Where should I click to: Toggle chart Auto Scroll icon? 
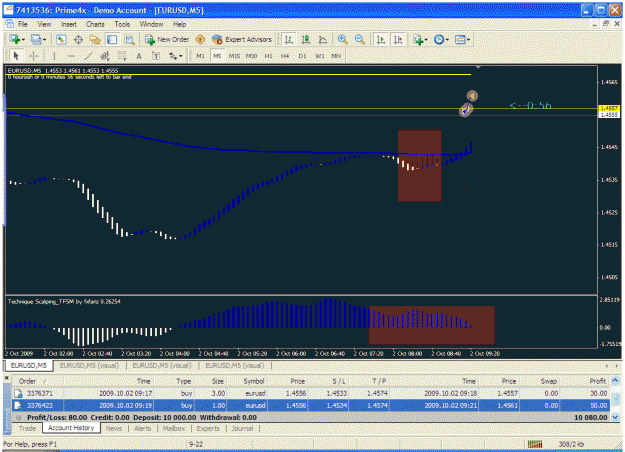[381, 39]
